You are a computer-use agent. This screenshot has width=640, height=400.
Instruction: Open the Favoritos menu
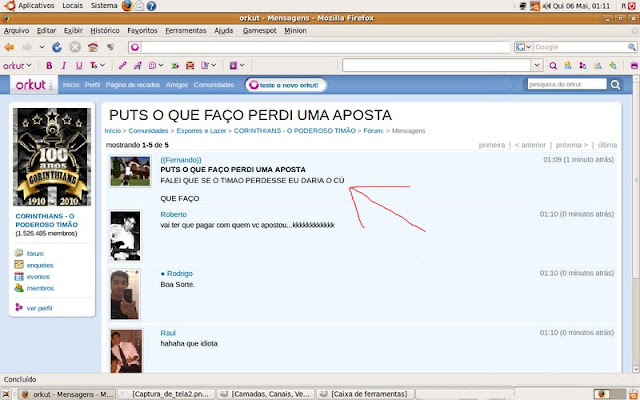click(142, 31)
